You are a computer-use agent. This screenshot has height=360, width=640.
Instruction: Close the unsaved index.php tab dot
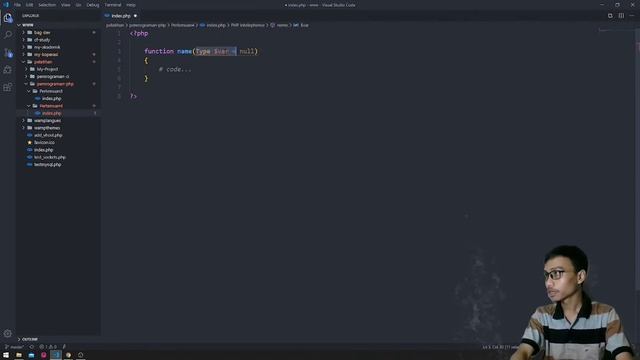click(135, 16)
